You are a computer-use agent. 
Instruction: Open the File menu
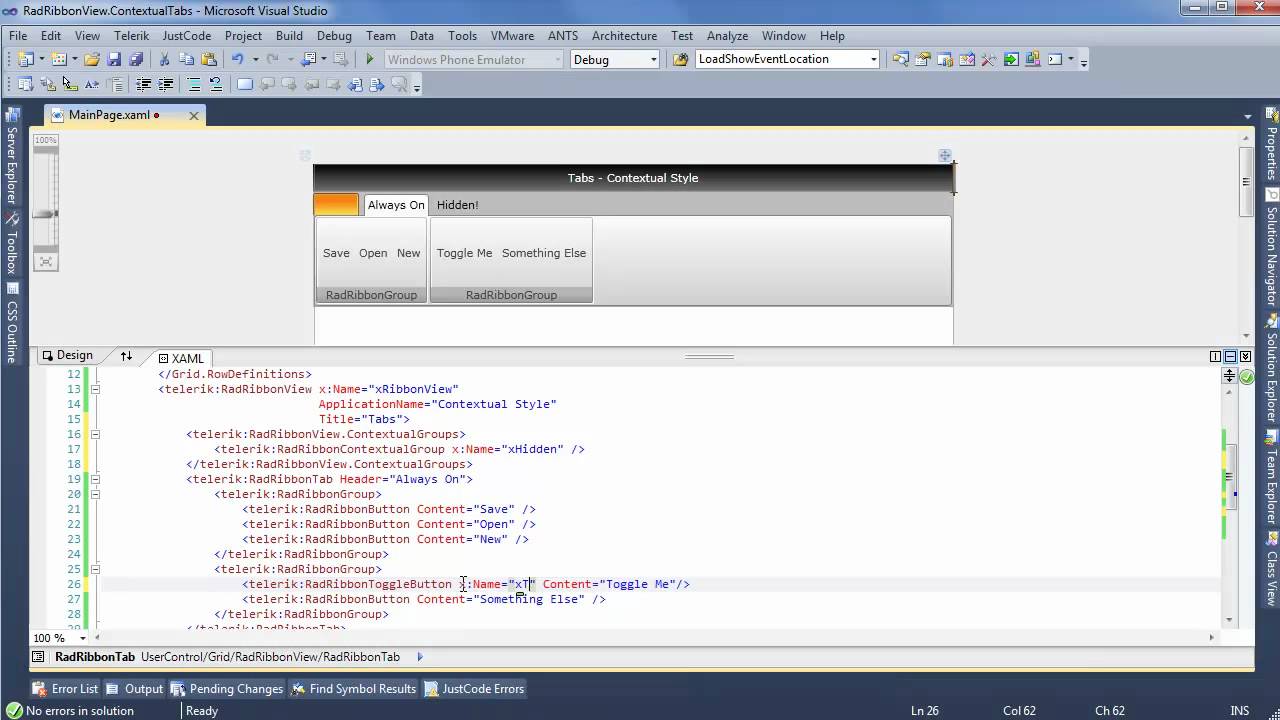[x=18, y=35]
